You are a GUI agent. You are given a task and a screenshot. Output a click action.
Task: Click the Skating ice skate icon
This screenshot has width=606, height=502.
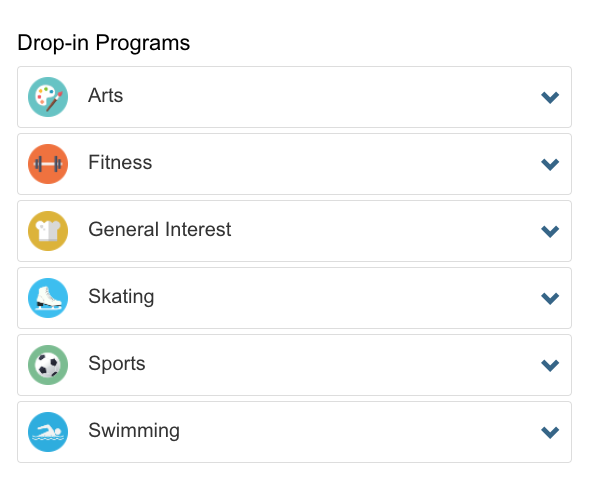48,298
